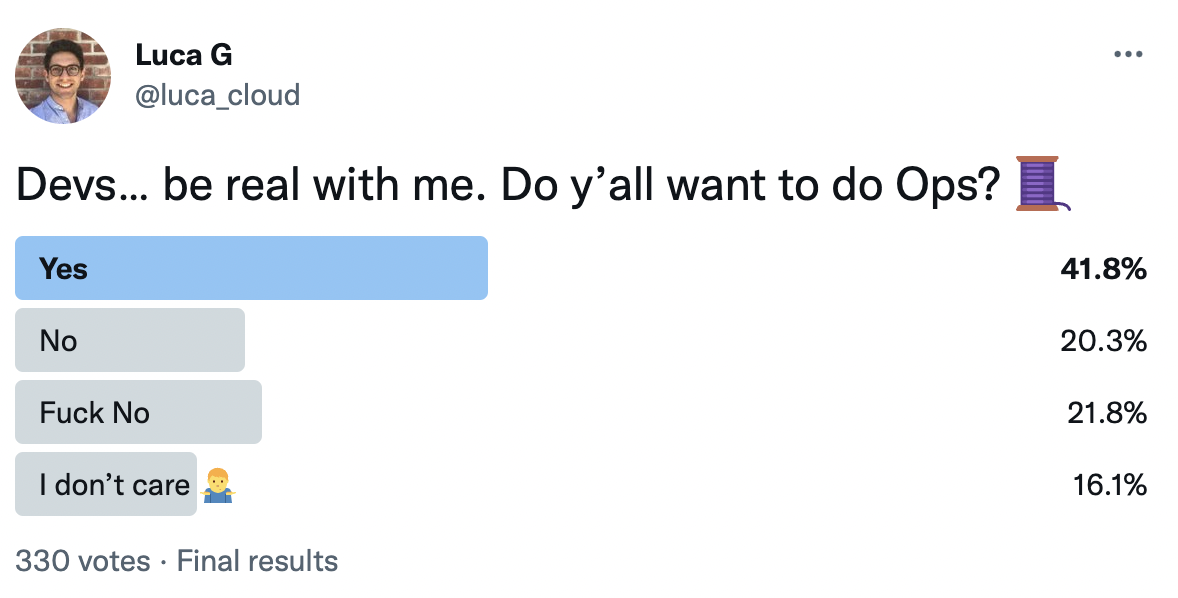Select the Fuck No poll option
The image size is (1178, 598).
pos(138,412)
